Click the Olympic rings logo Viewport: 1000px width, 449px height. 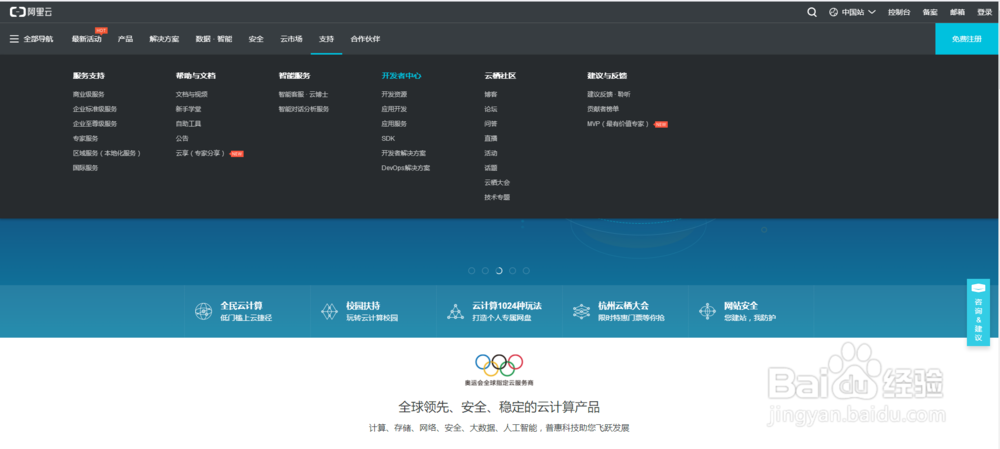pos(499,365)
